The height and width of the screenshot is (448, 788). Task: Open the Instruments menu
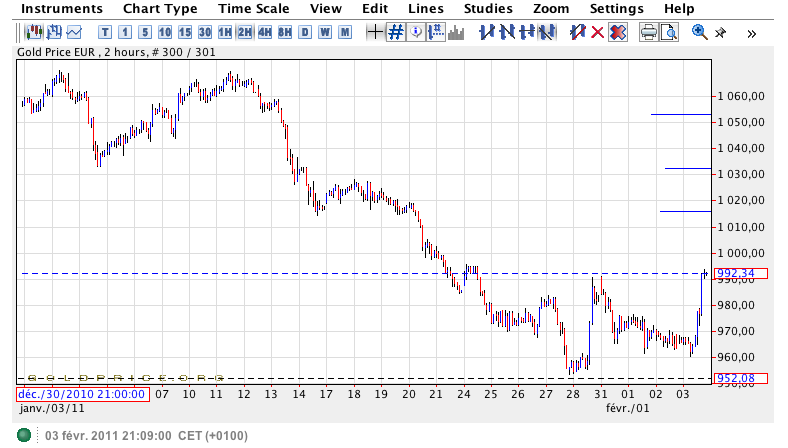pos(62,9)
